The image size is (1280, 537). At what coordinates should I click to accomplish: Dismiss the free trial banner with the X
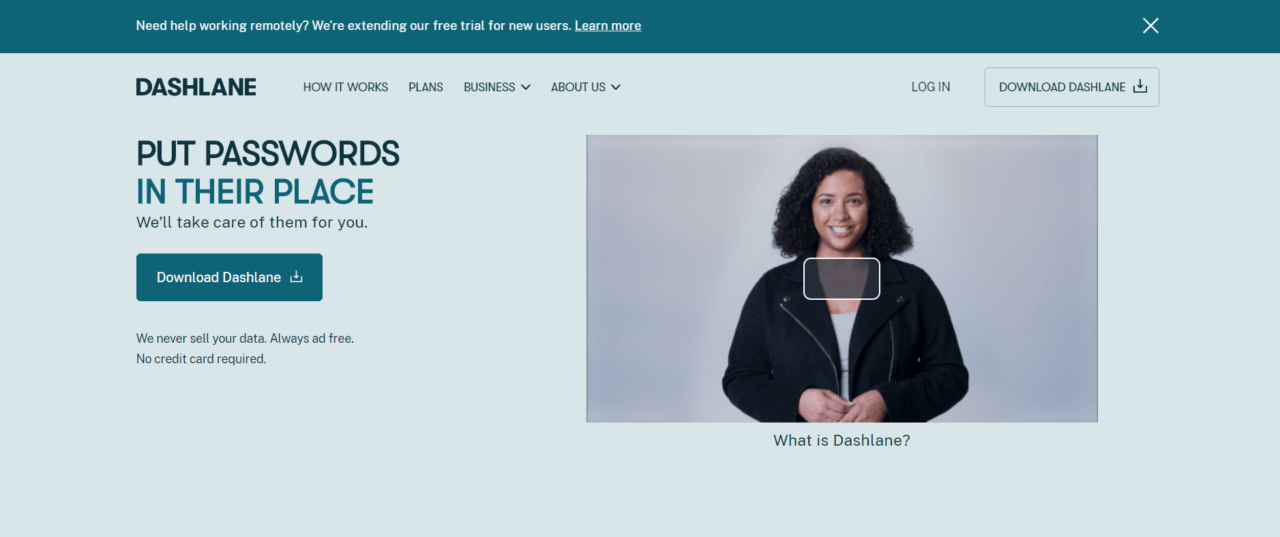tap(1150, 26)
